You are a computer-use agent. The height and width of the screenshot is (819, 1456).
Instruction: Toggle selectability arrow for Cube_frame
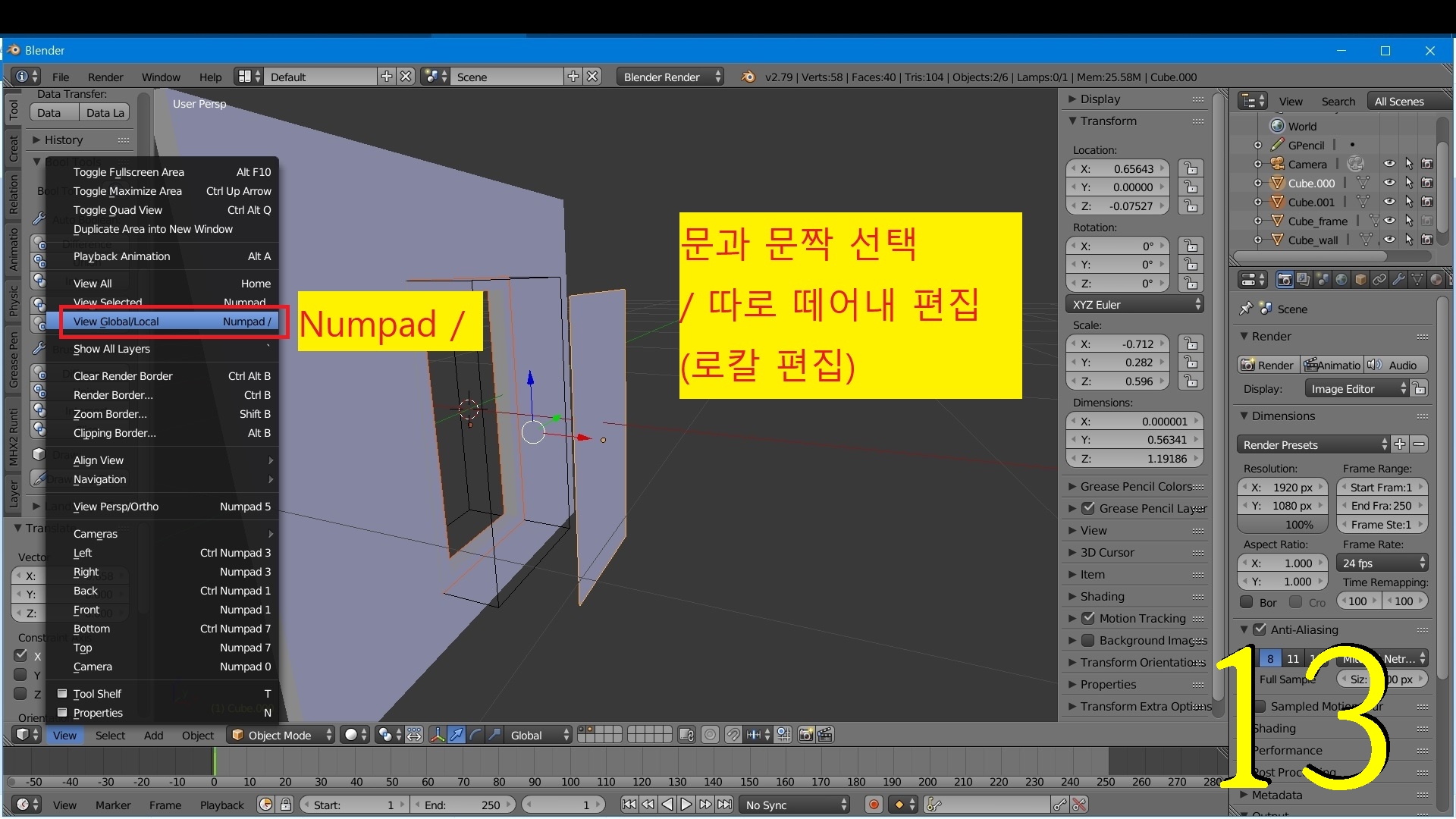[1409, 221]
